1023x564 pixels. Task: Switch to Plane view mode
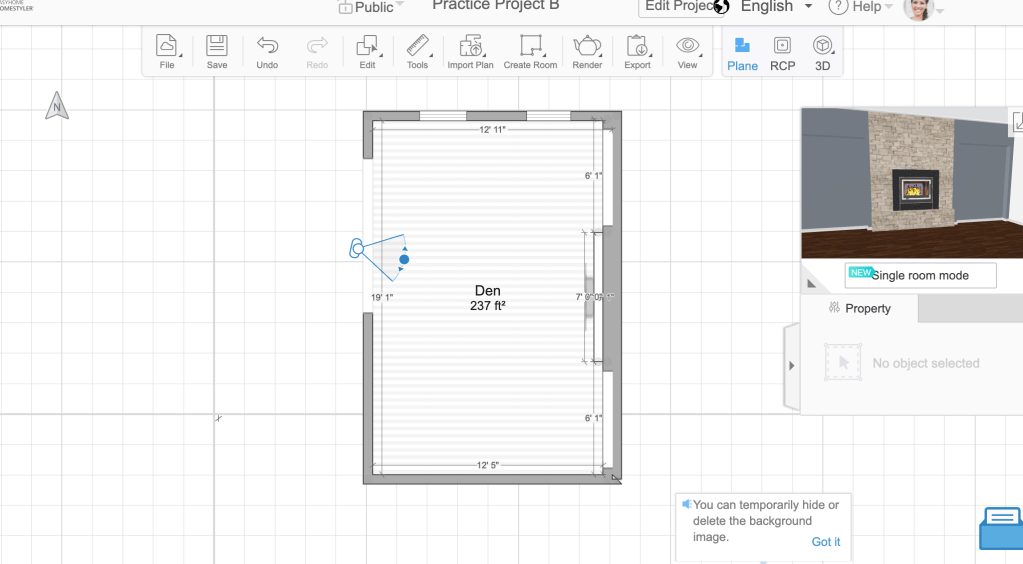point(742,53)
